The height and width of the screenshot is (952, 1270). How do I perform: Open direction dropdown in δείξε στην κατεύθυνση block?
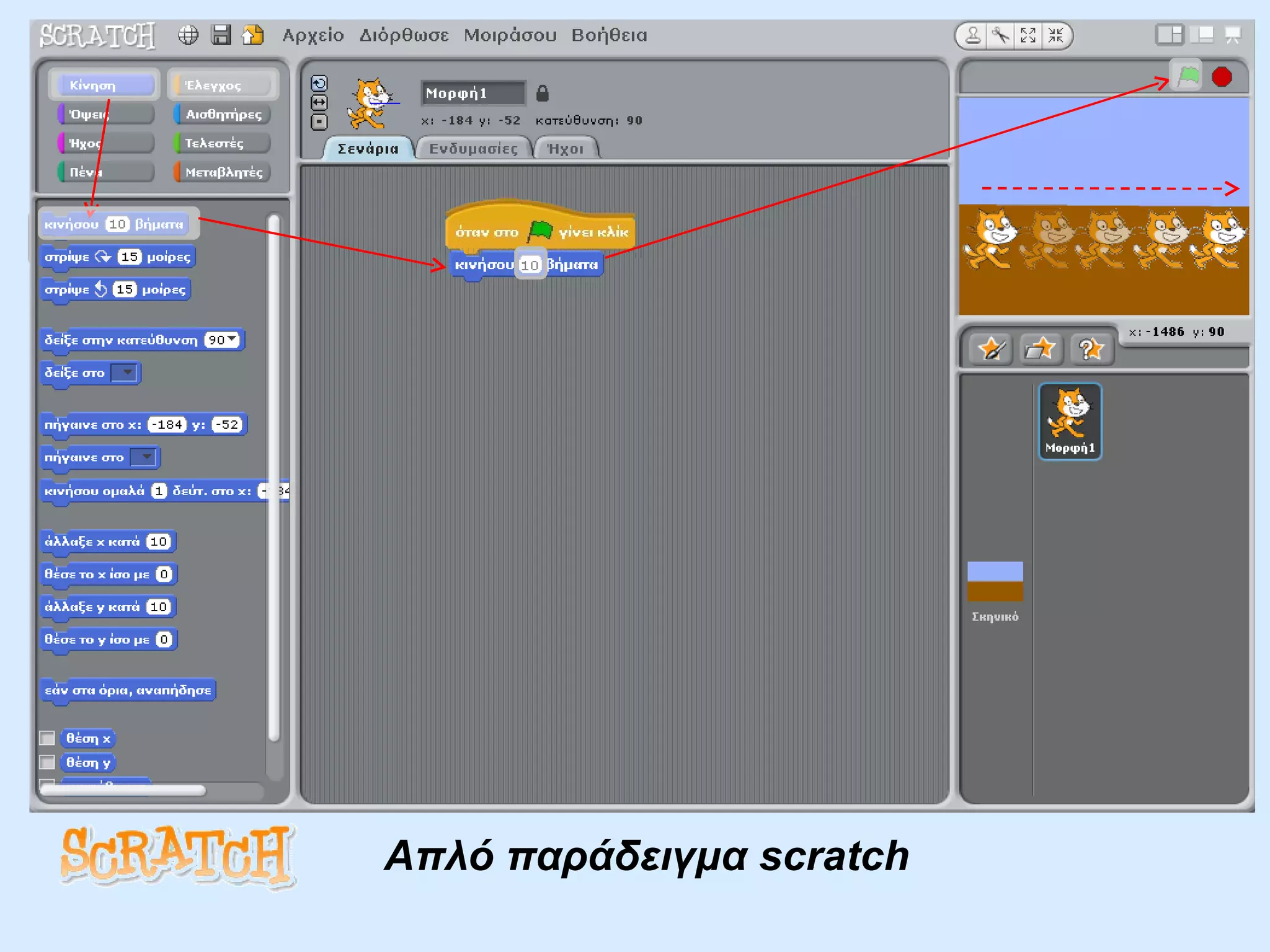232,339
